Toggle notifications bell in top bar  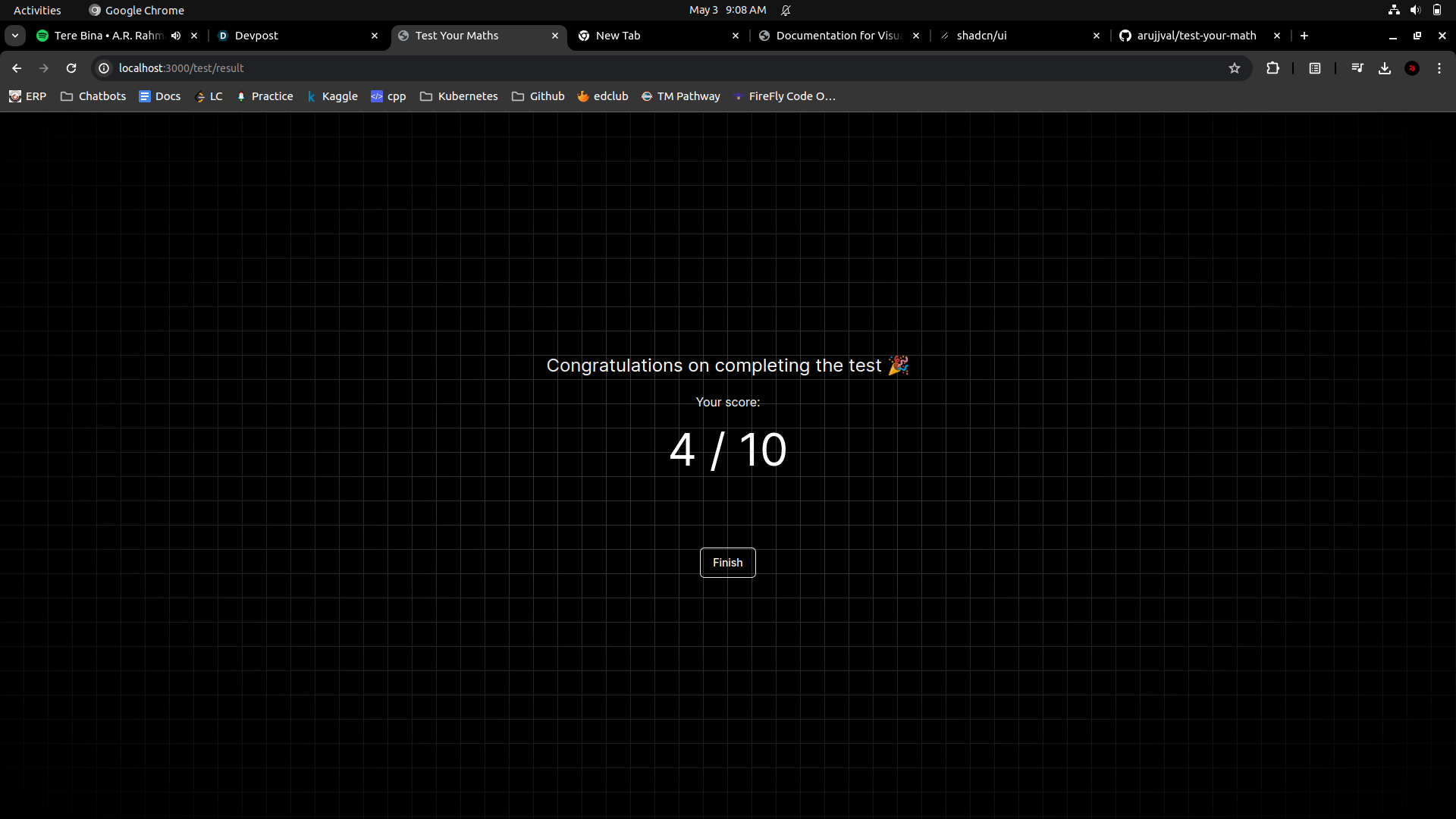(x=786, y=10)
